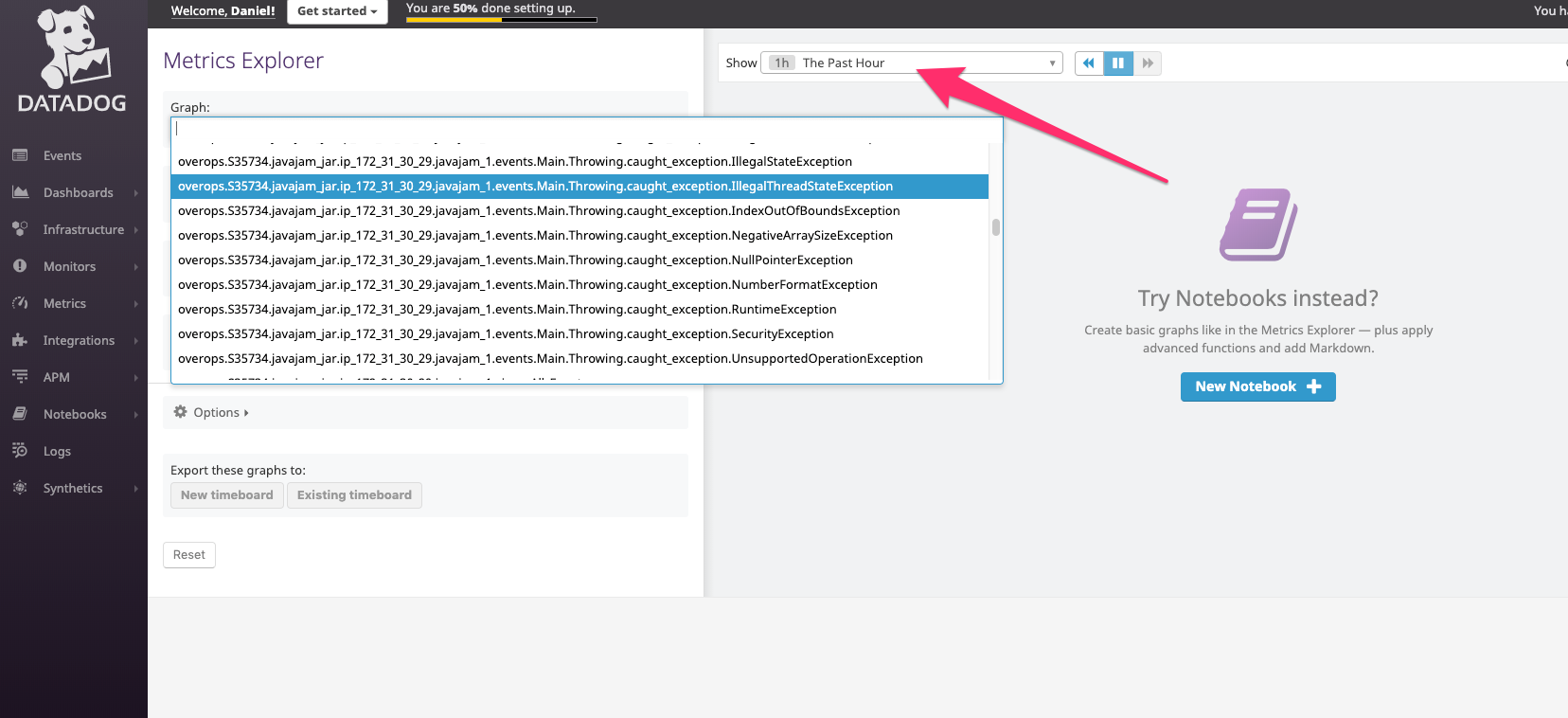
Task: Open the Logs menu item
Action: [57, 451]
